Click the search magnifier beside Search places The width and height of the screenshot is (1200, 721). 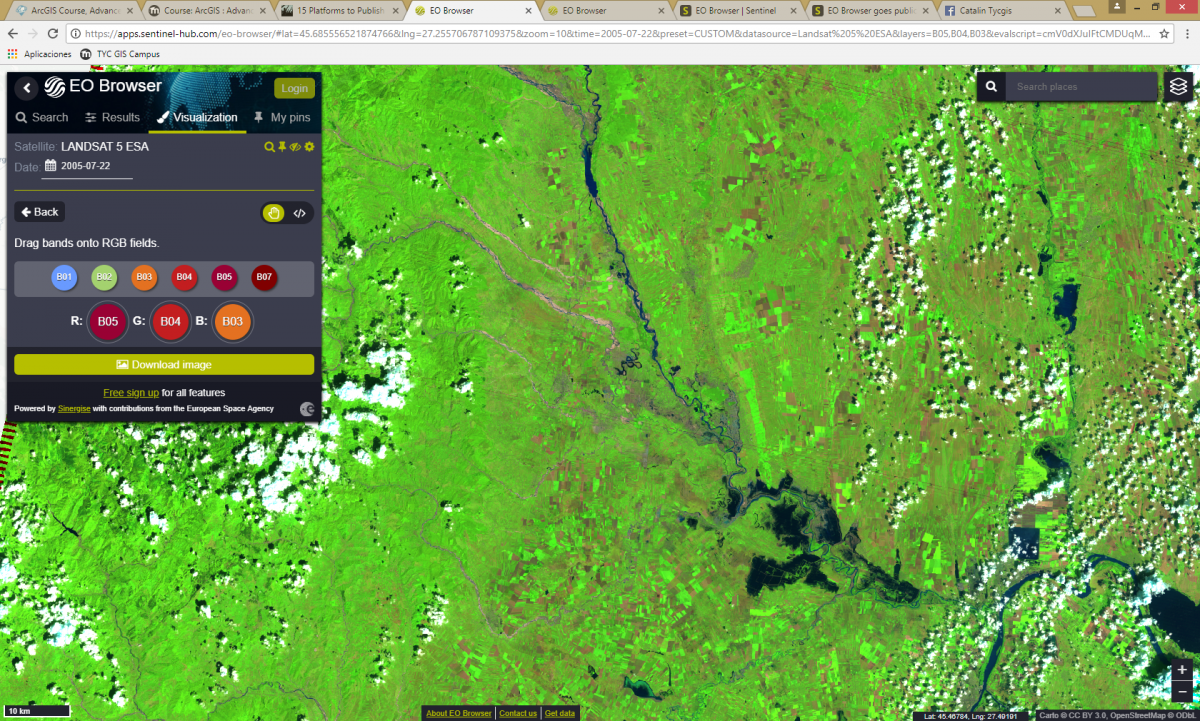[991, 87]
